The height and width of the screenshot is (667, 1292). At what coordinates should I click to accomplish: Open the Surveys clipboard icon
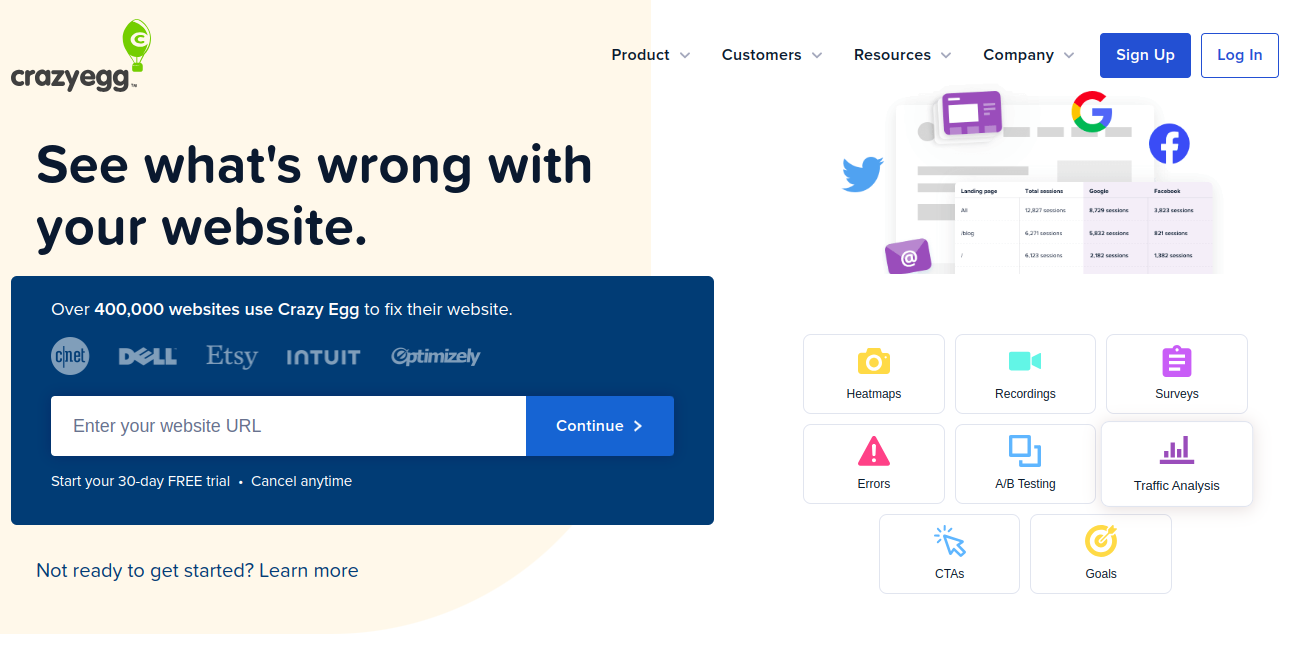1176,360
